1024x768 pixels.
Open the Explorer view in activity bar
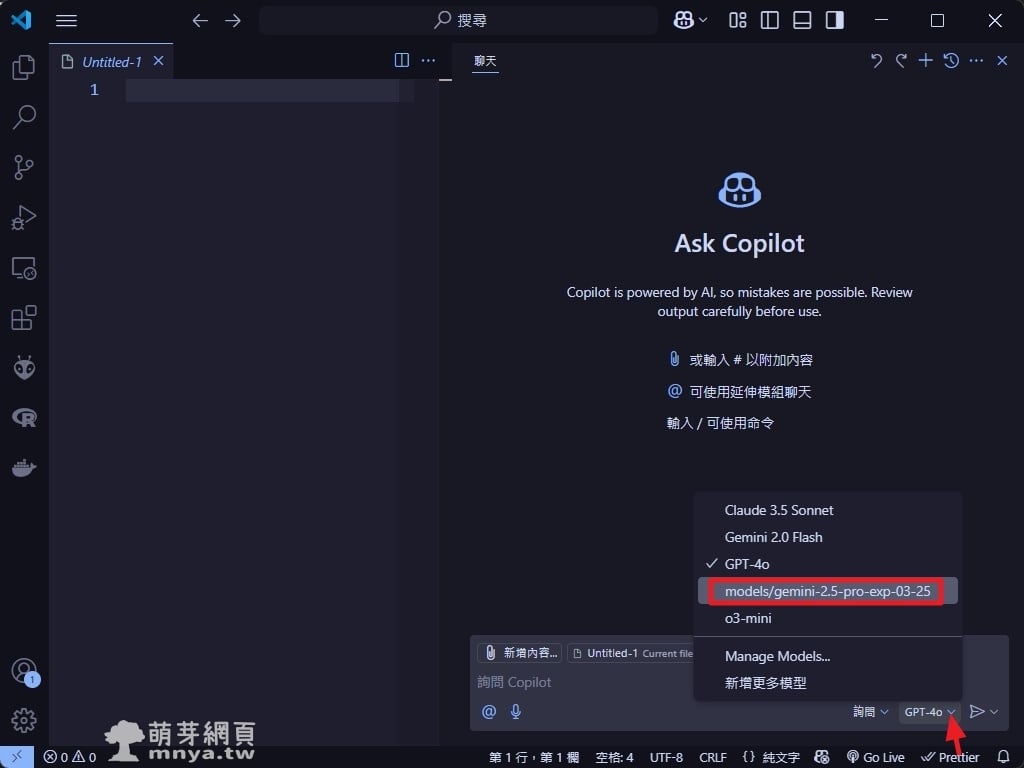tap(24, 67)
